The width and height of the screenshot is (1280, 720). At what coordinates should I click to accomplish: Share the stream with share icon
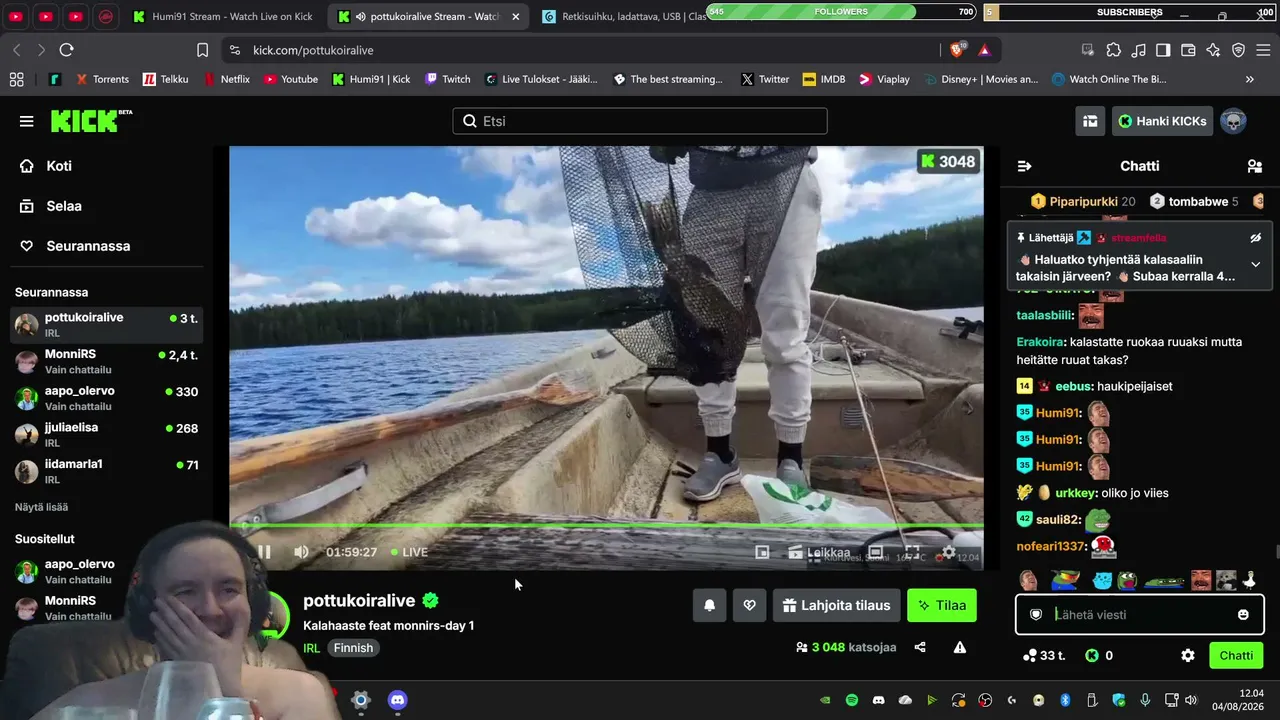tap(920, 647)
